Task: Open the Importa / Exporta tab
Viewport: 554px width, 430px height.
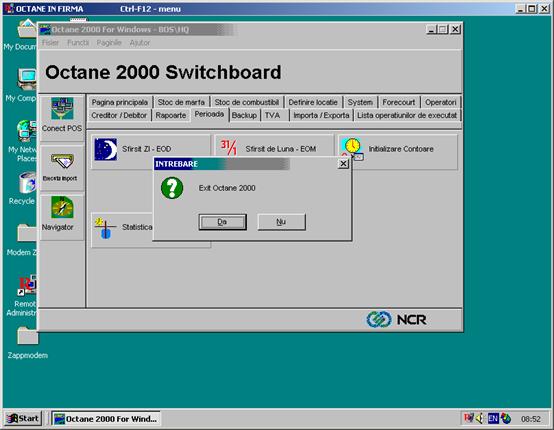Action: click(x=321, y=115)
